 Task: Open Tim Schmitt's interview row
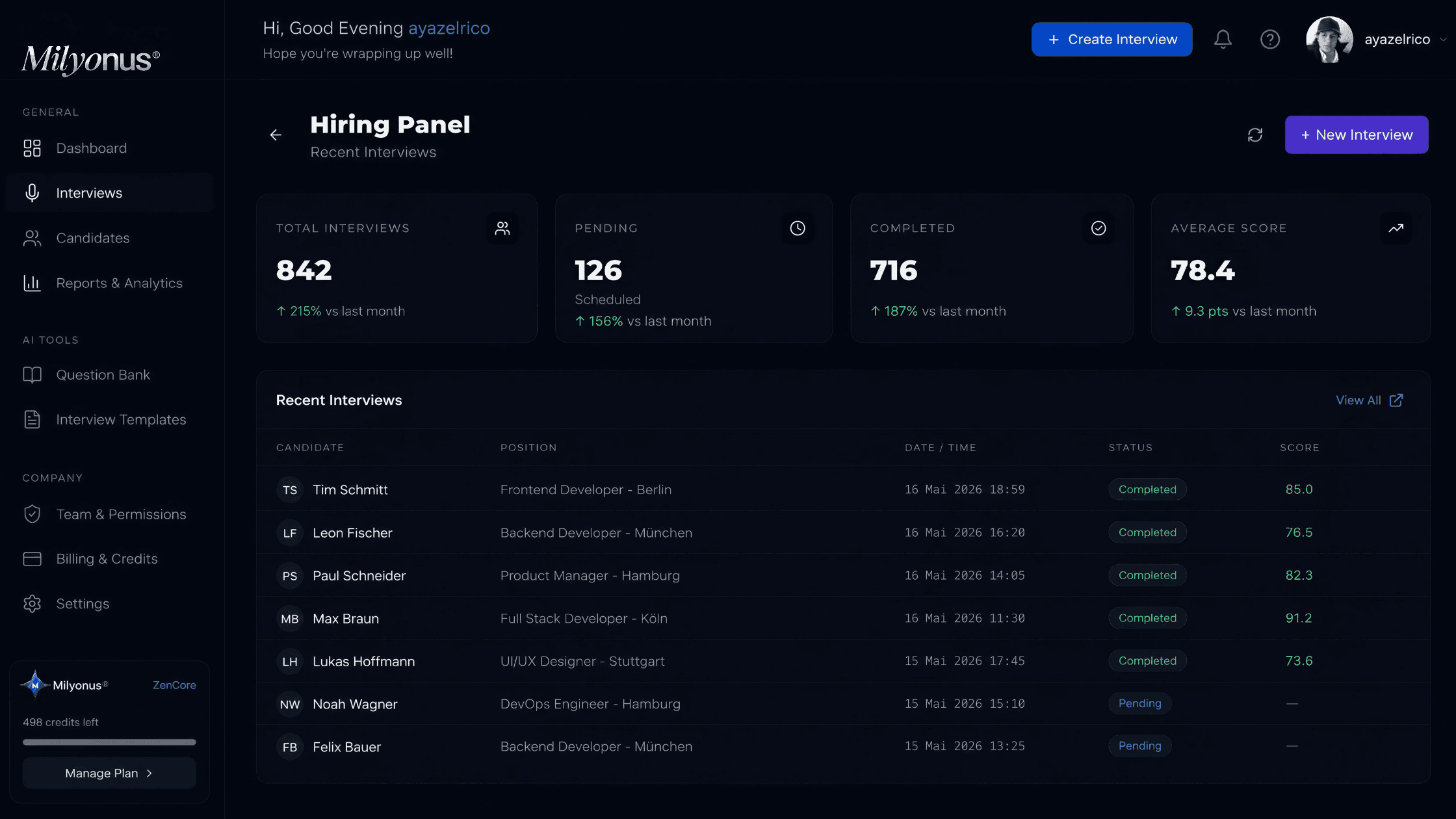point(843,489)
